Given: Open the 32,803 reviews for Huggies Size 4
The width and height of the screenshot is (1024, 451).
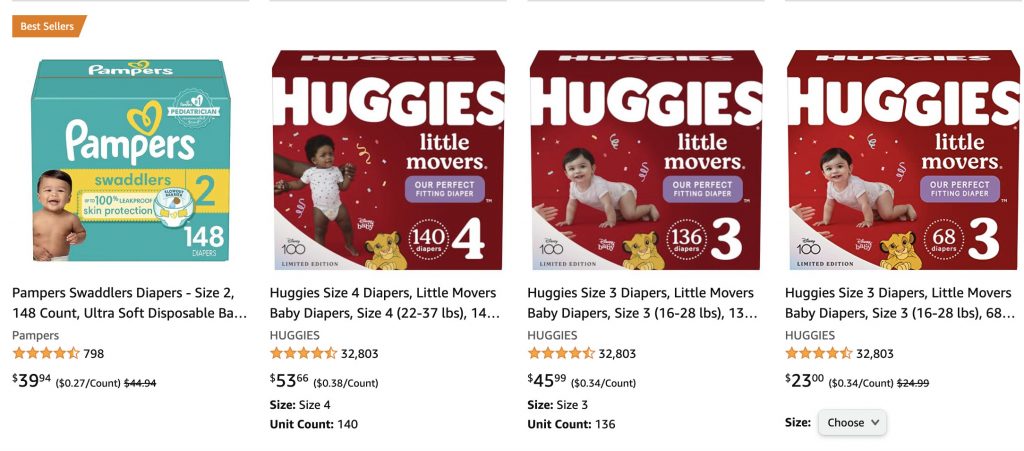Looking at the screenshot, I should 359,354.
